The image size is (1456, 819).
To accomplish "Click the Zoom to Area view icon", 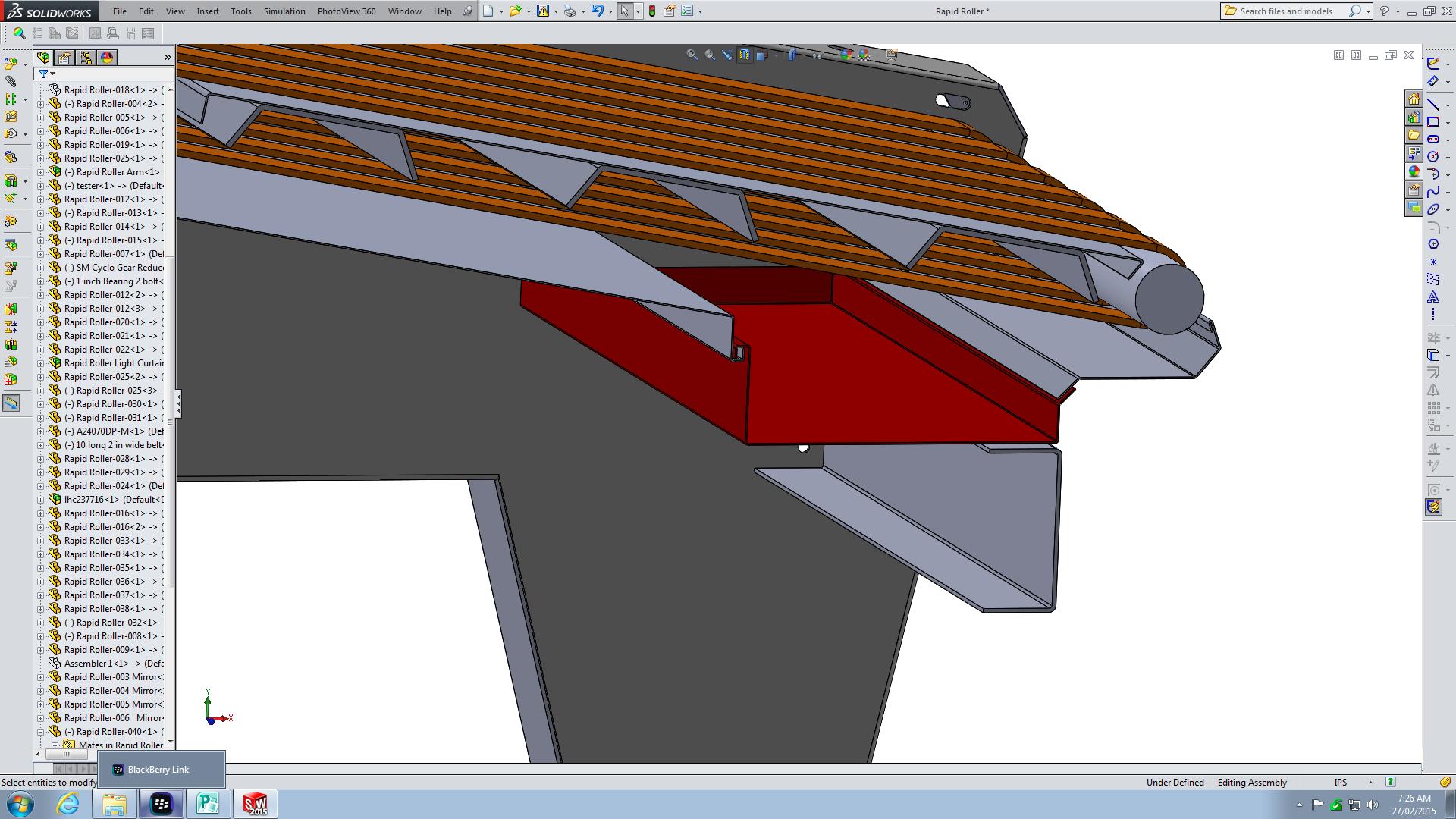I will pos(710,55).
